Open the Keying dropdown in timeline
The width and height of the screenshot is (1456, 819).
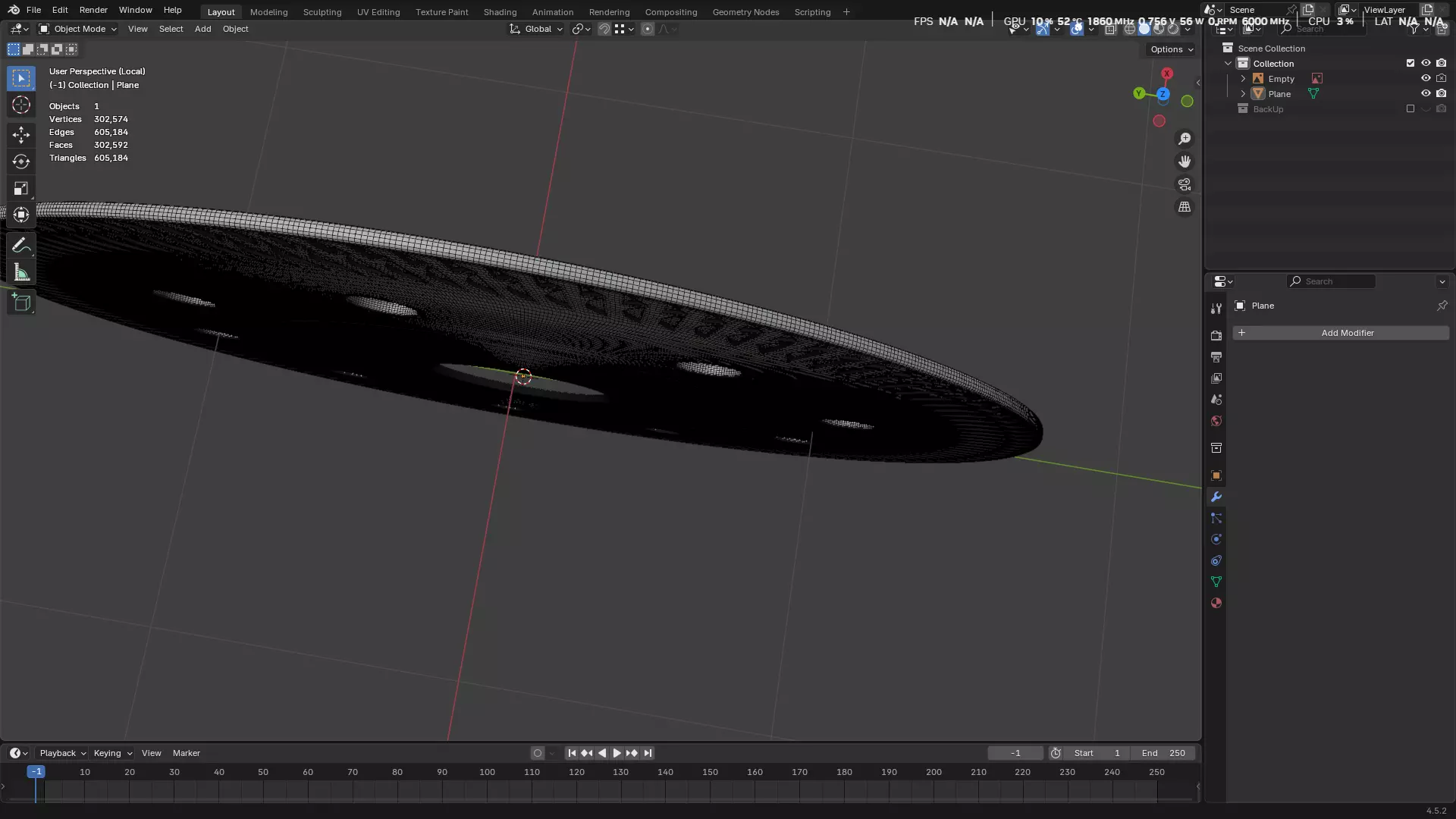click(x=112, y=753)
